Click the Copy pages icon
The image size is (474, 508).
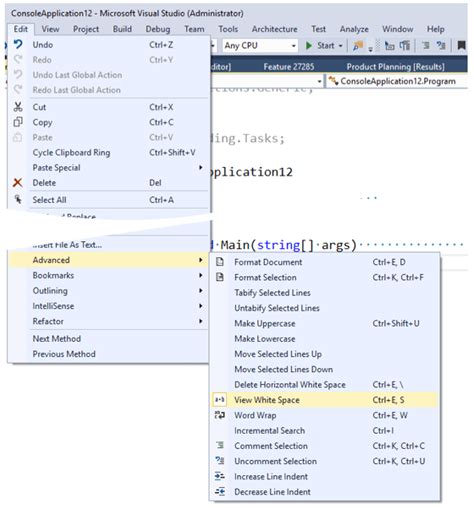click(x=18, y=122)
